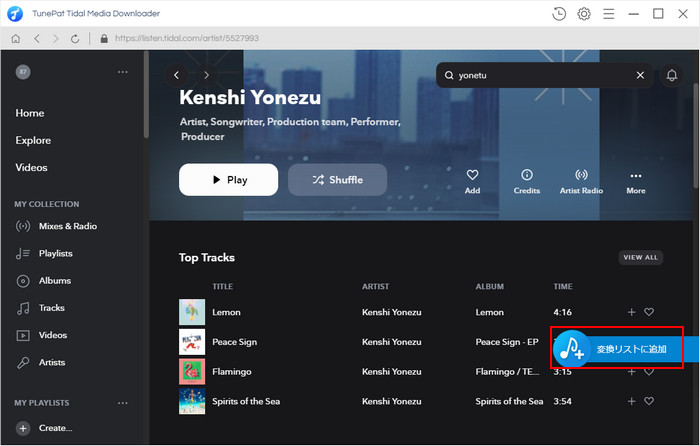Open notifications bell
Viewport: 700px width, 446px height.
click(672, 75)
